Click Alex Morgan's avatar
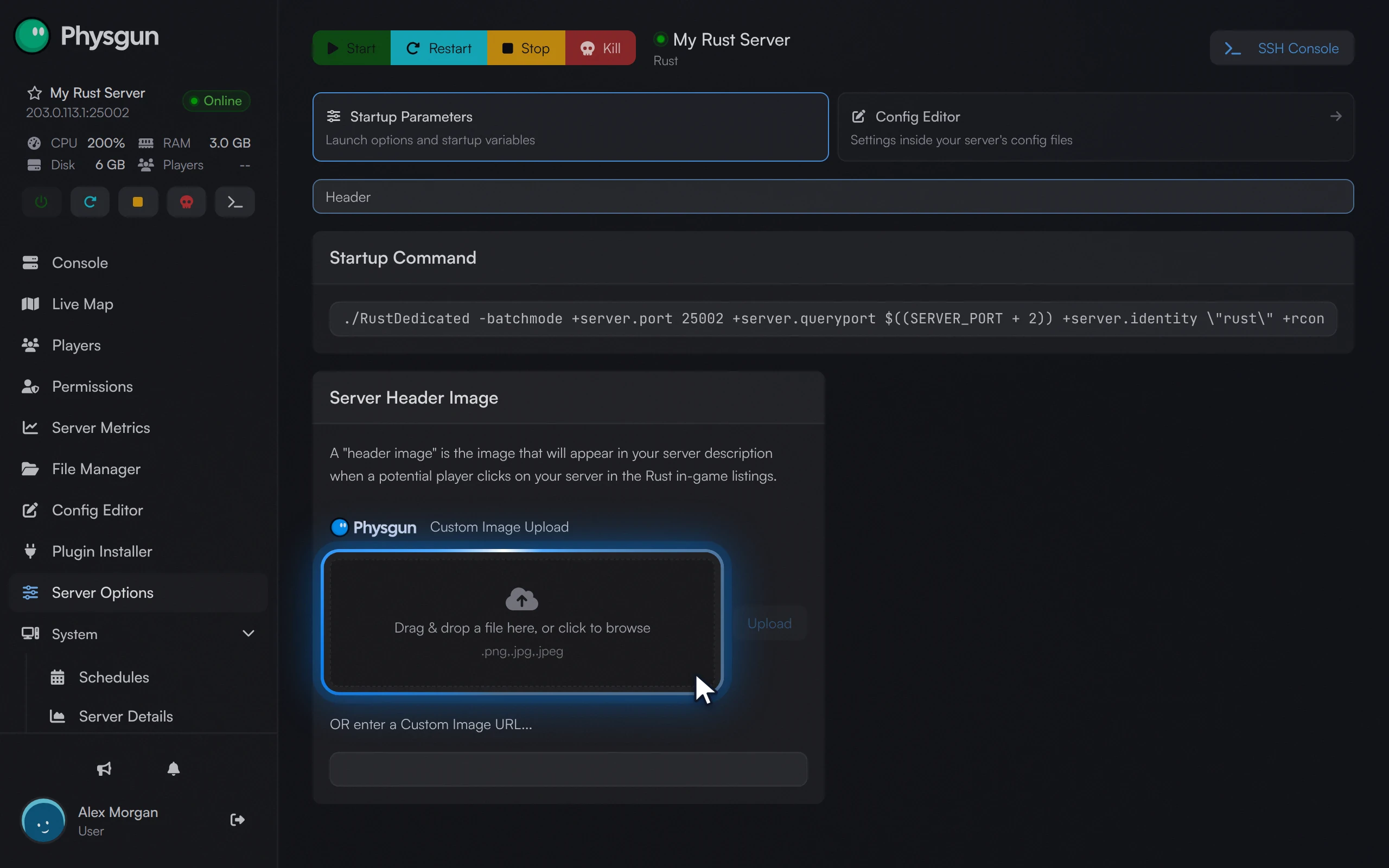 coord(43,821)
